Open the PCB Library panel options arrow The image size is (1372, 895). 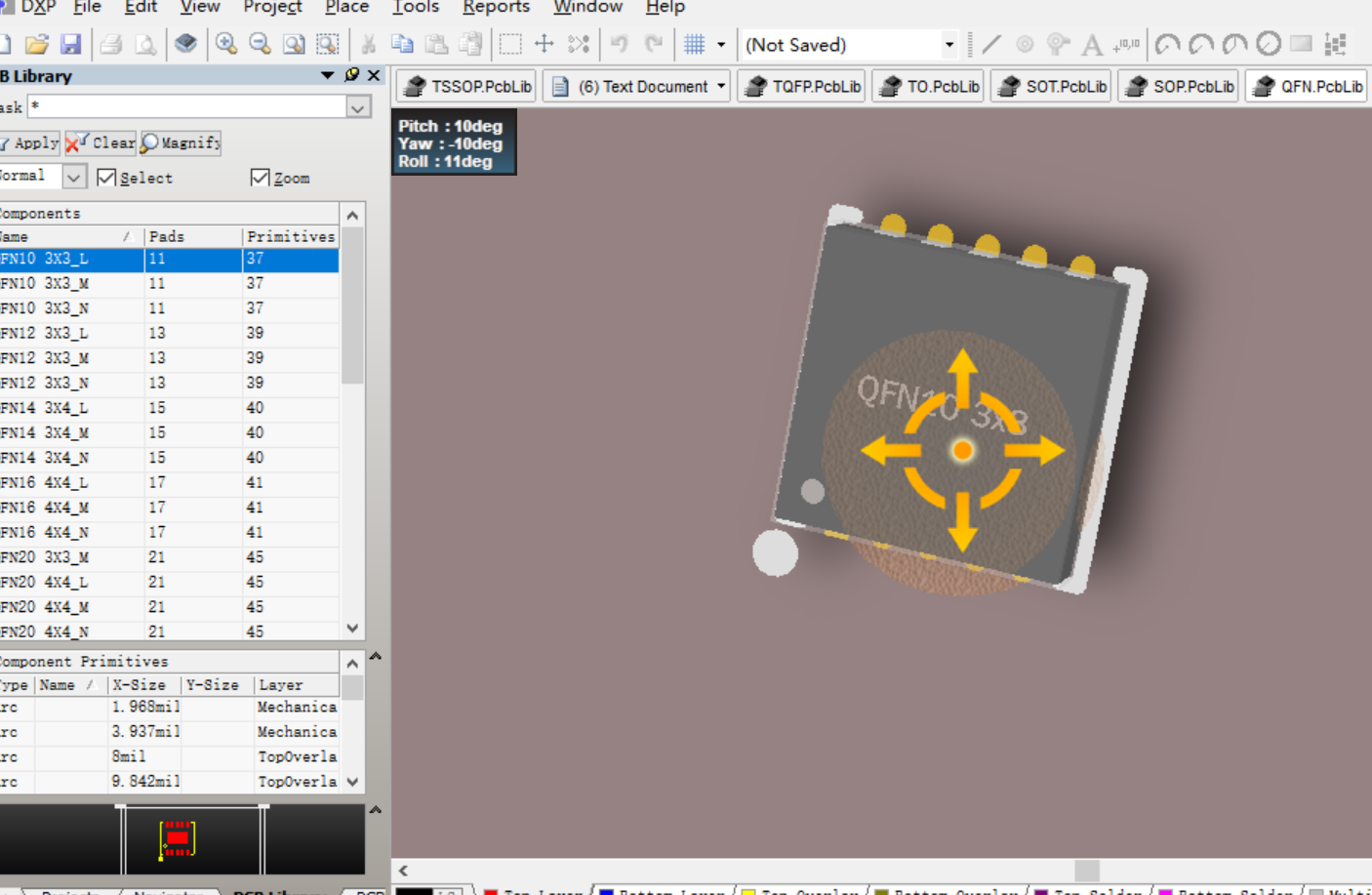tap(327, 75)
